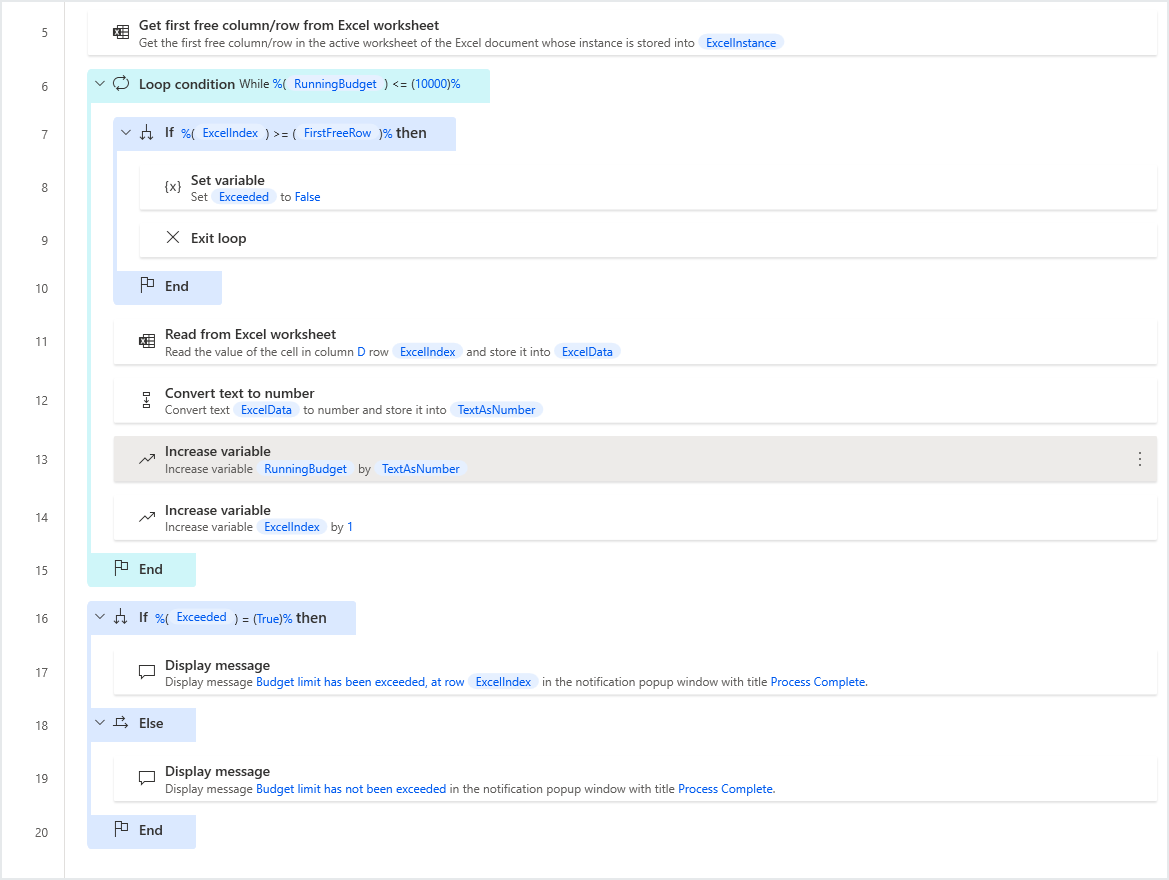The image size is (1169, 880).
Task: Select the If branch icon on row 7
Action: [147, 132]
